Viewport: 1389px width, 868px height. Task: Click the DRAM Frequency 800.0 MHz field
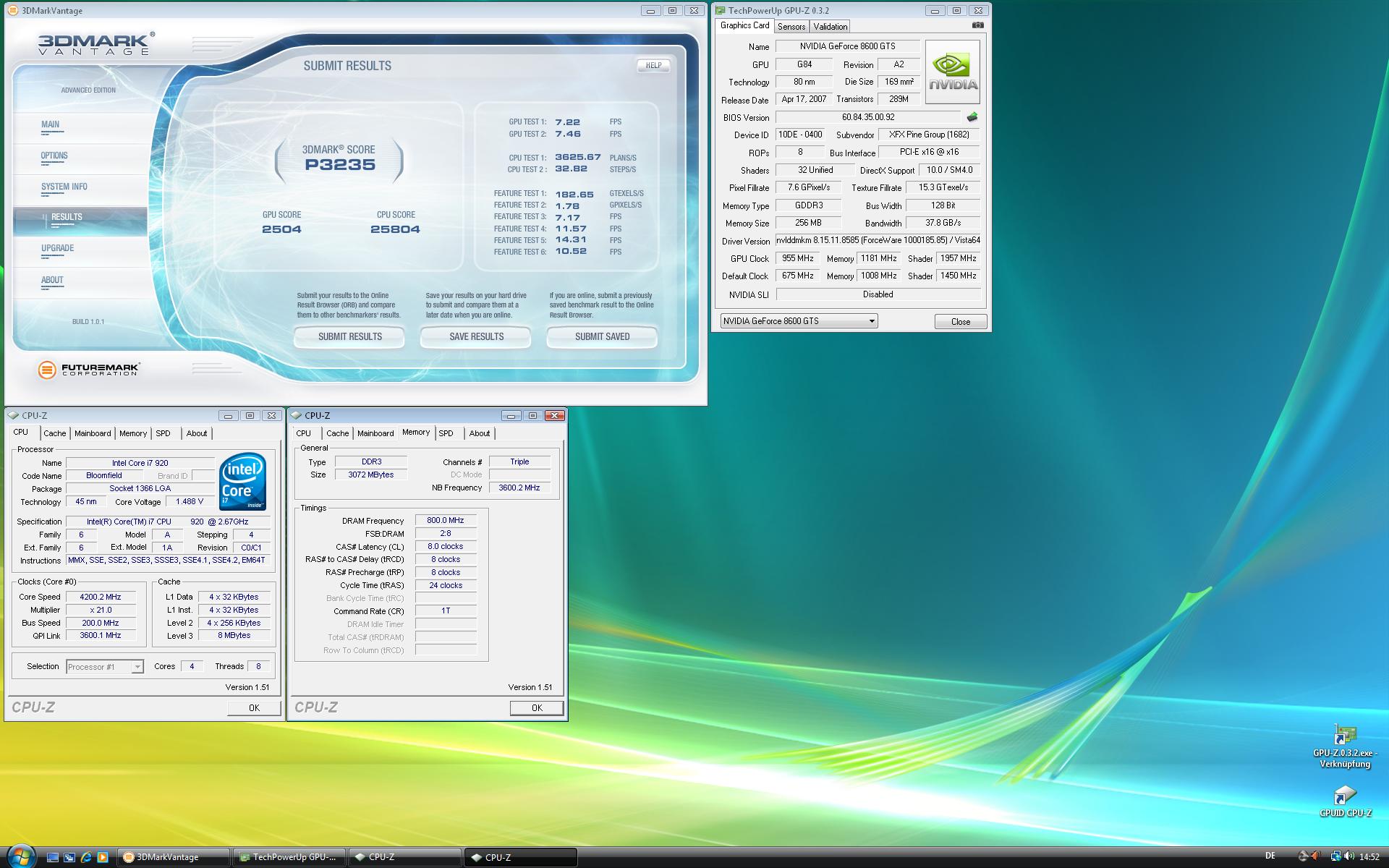pyautogui.click(x=445, y=520)
